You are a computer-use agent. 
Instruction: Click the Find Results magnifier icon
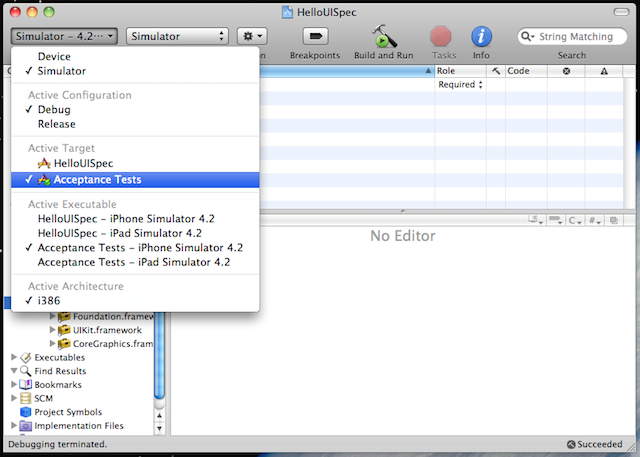[x=25, y=371]
